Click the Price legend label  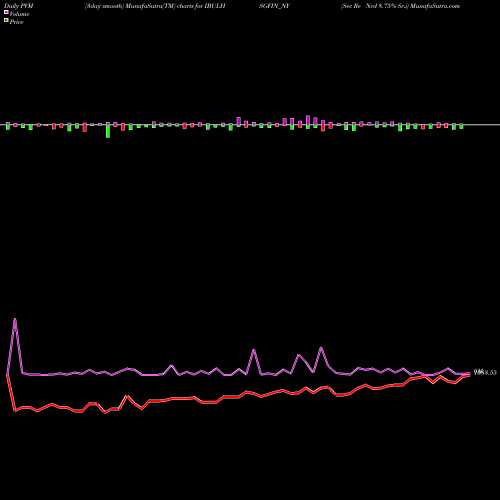(16, 22)
